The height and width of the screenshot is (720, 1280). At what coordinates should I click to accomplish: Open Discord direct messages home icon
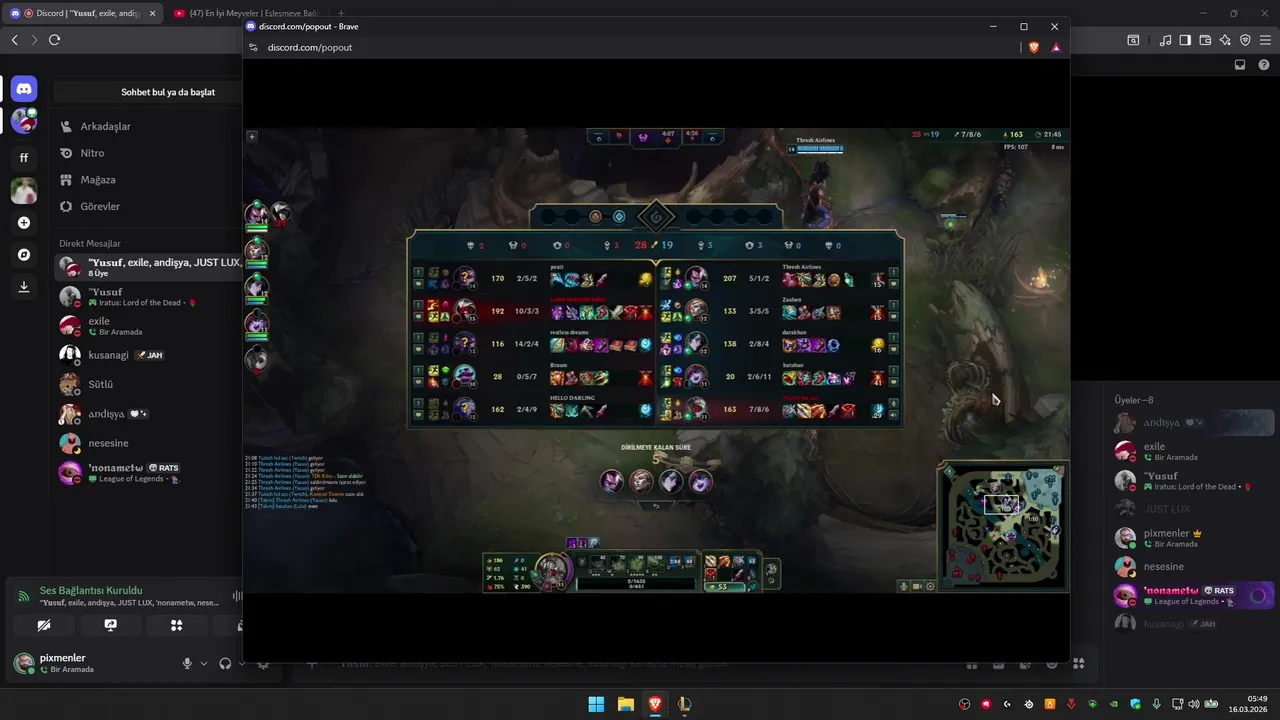click(x=24, y=89)
